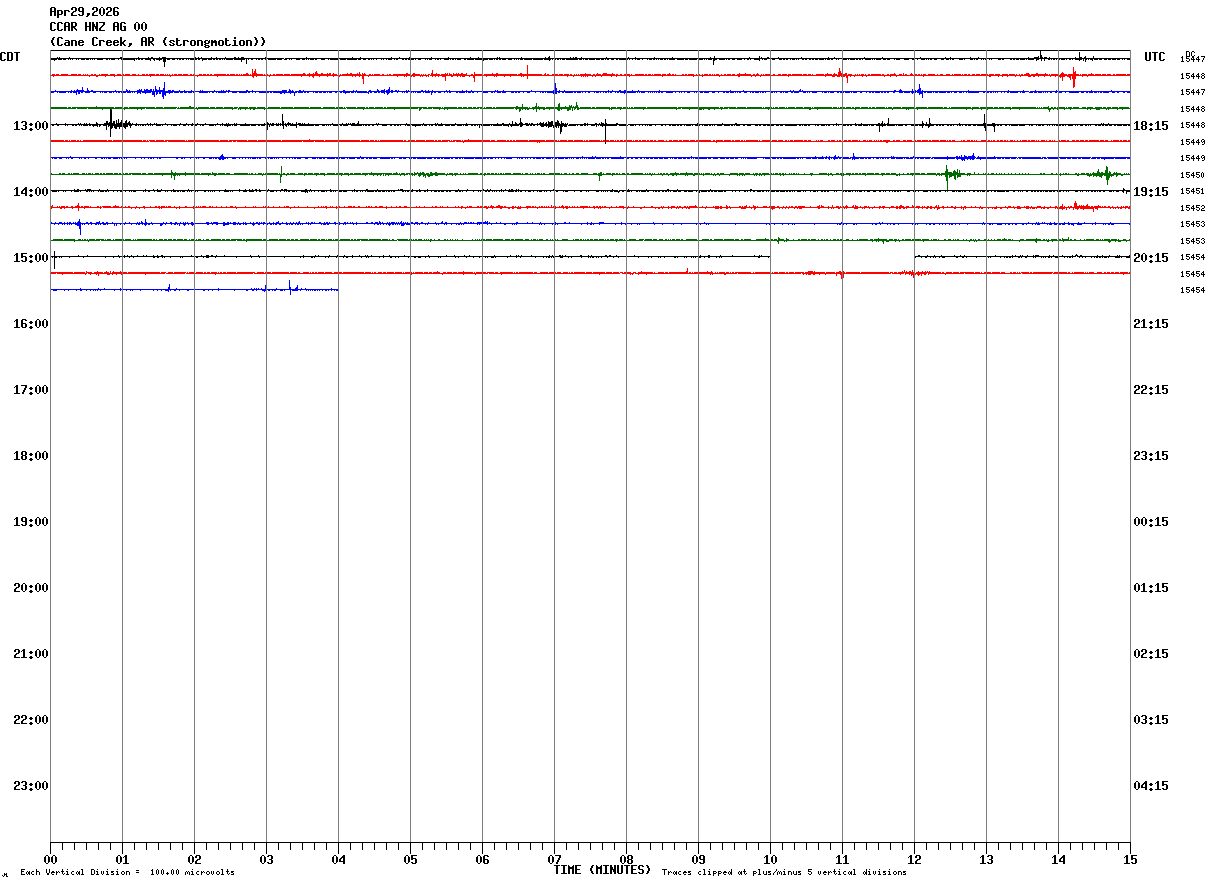Click the "CDT" timezone label
This screenshot has height=886, width=1210.
pos(10,57)
